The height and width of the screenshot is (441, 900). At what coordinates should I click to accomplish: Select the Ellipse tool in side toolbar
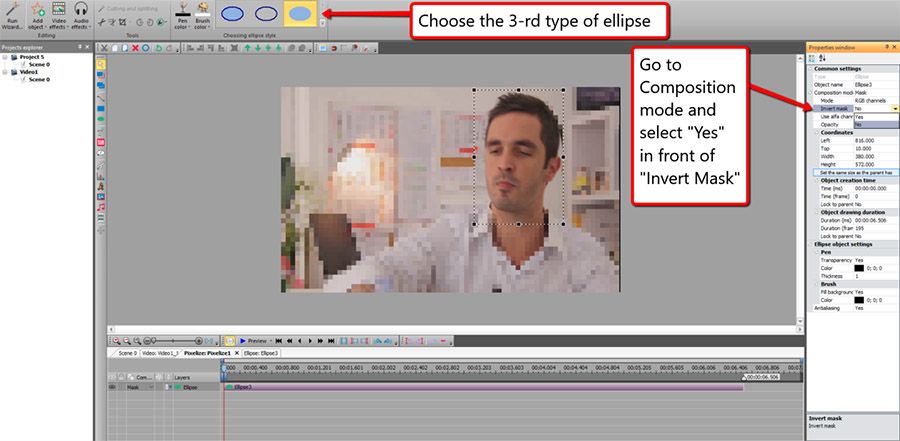click(101, 119)
